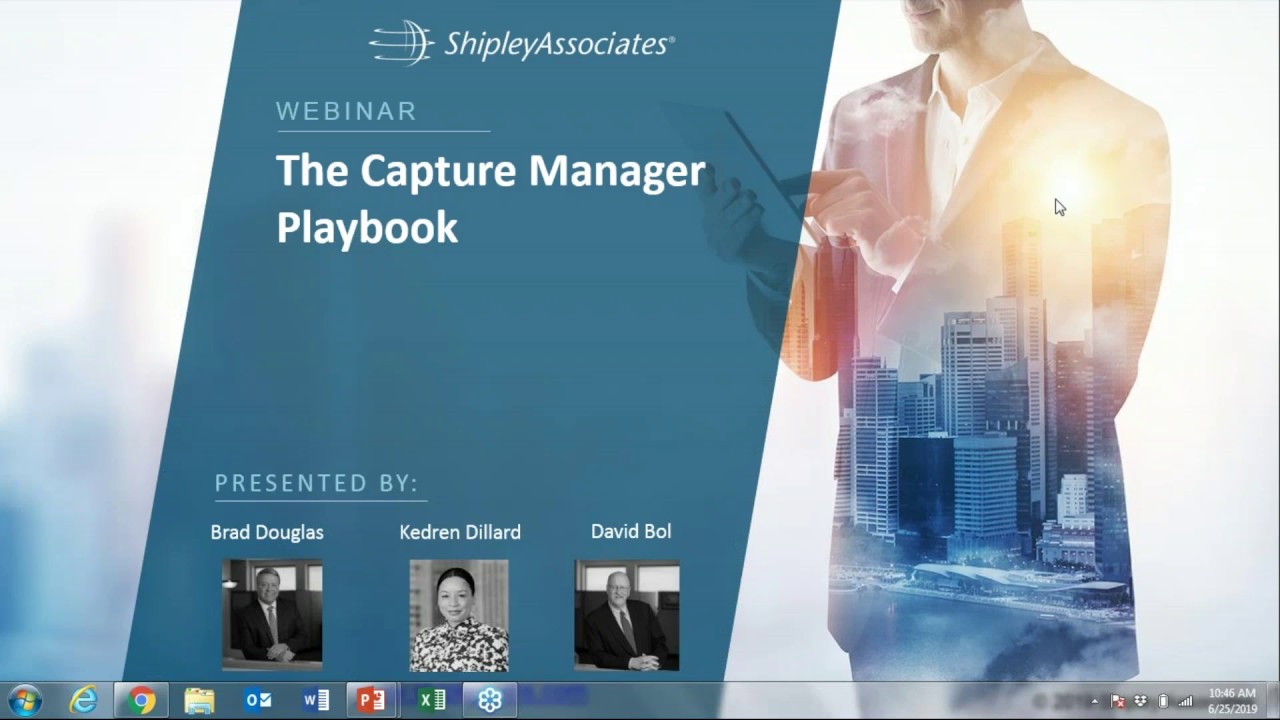This screenshot has width=1280, height=720.
Task: Open Action Center flag icon
Action: coord(1118,701)
